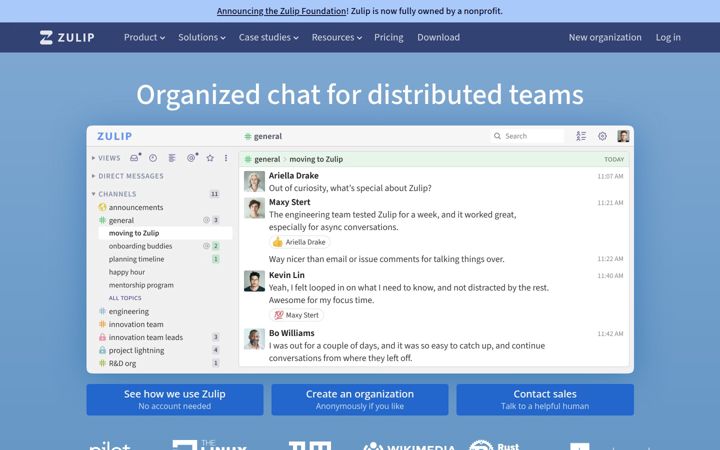Open the inbox view icon
The width and height of the screenshot is (720, 450).
pos(134,158)
